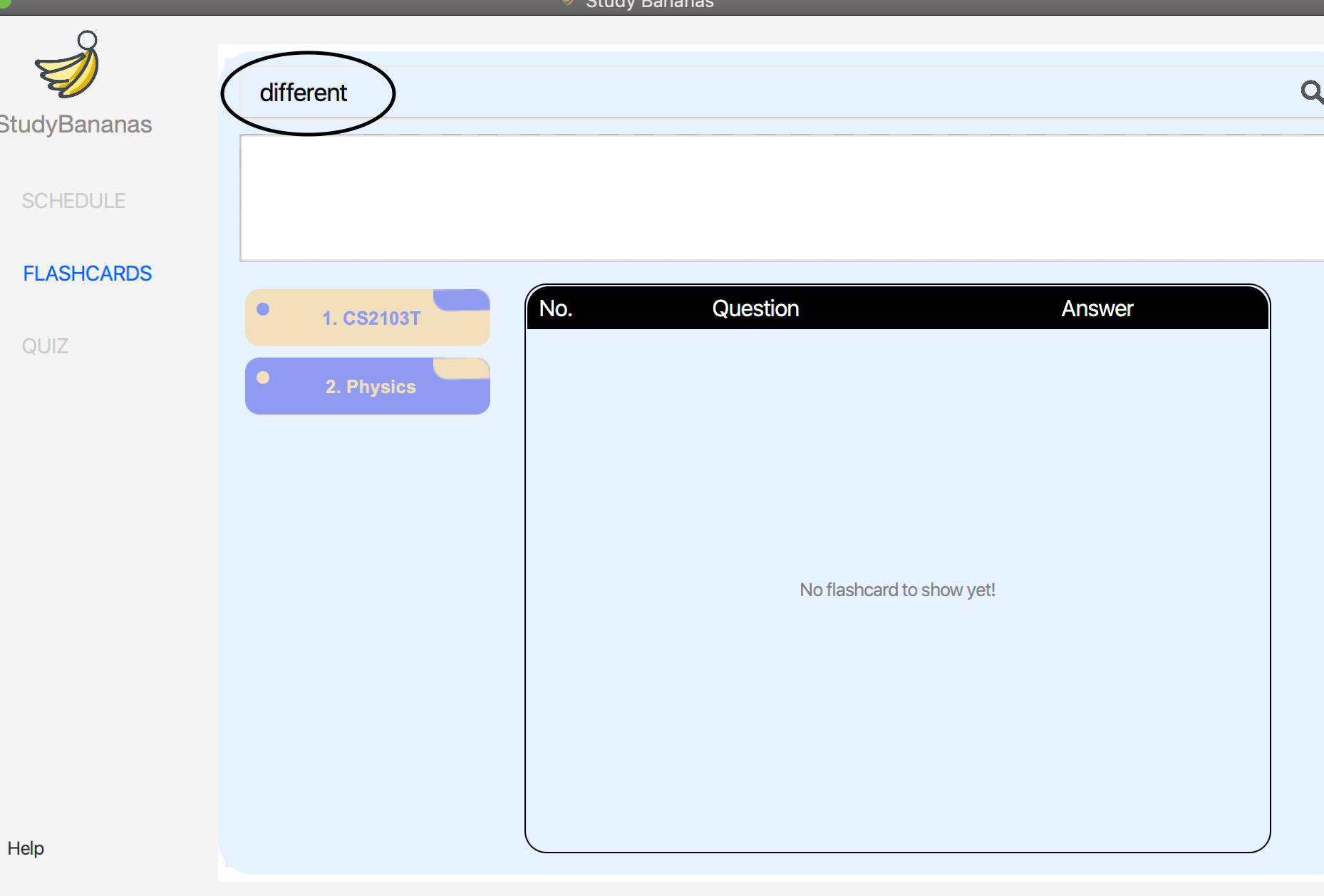
Task: Click the Question column header
Action: [755, 308]
